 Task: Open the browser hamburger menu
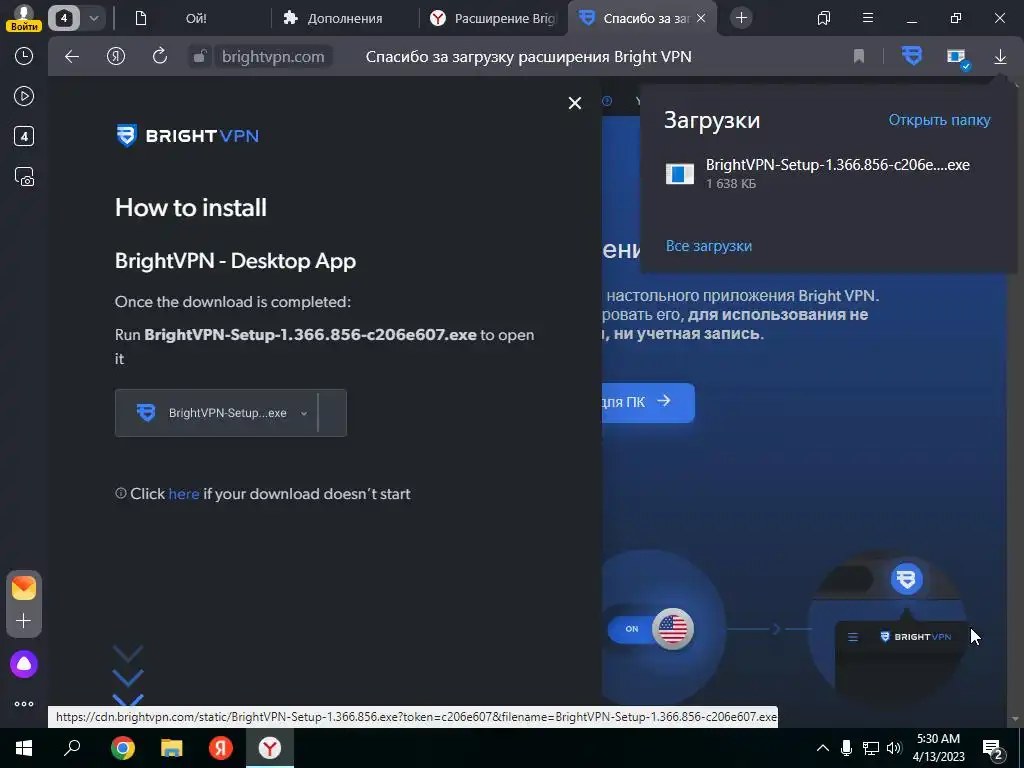pyautogui.click(x=868, y=18)
